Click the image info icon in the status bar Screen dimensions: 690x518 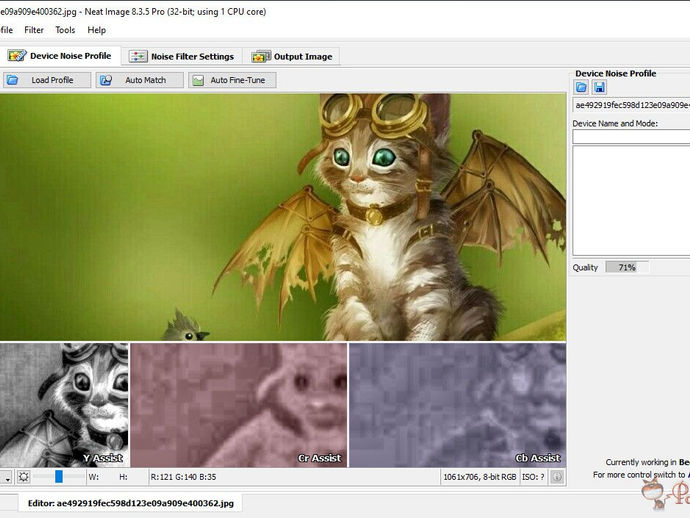557,477
